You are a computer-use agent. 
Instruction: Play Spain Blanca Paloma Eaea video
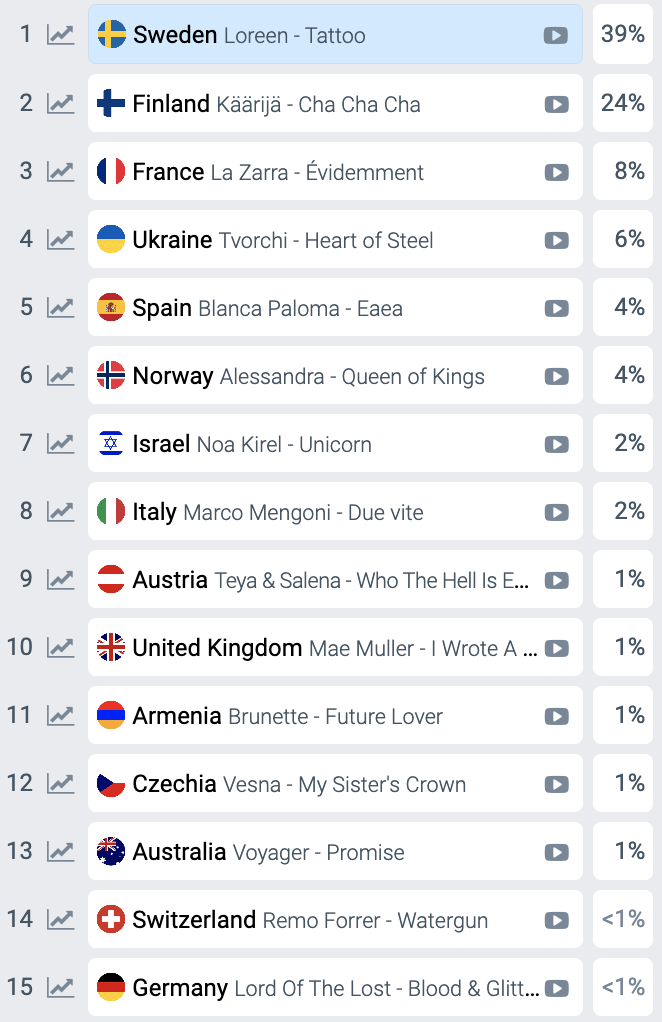point(556,308)
